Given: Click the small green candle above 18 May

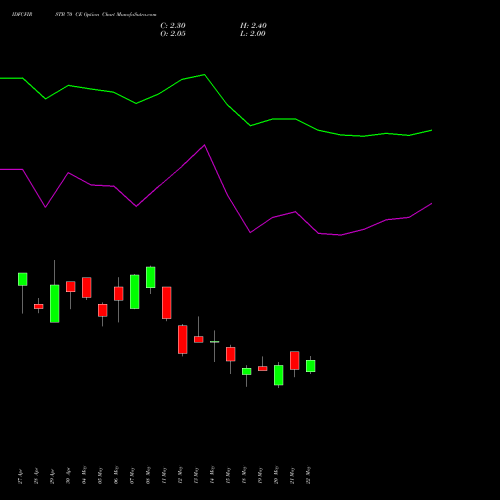Looking at the screenshot, I should click(247, 371).
